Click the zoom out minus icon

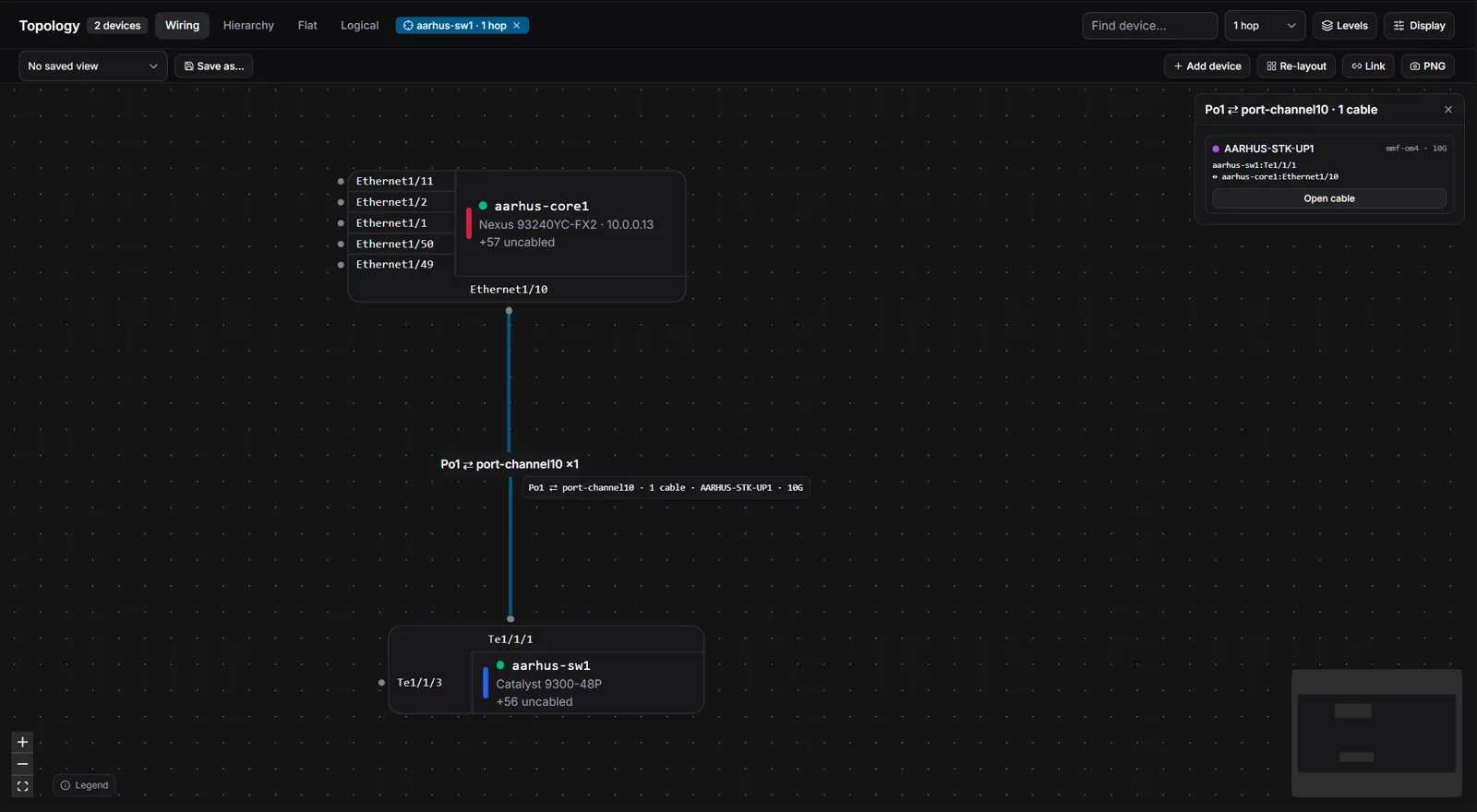pyautogui.click(x=22, y=764)
